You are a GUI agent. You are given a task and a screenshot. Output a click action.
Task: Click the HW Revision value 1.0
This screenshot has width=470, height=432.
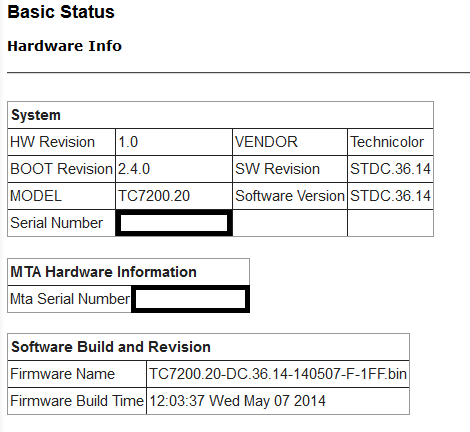tap(128, 142)
